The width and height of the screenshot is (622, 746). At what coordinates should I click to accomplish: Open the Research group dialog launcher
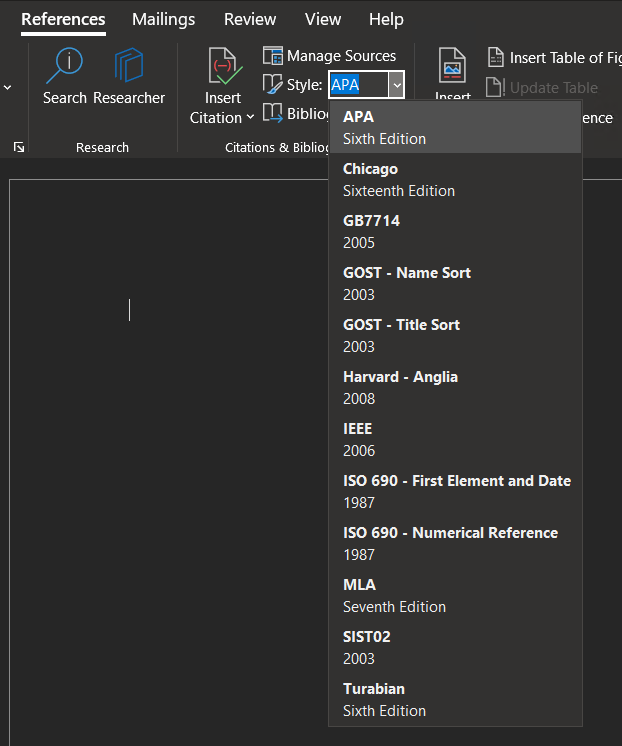click(x=19, y=147)
